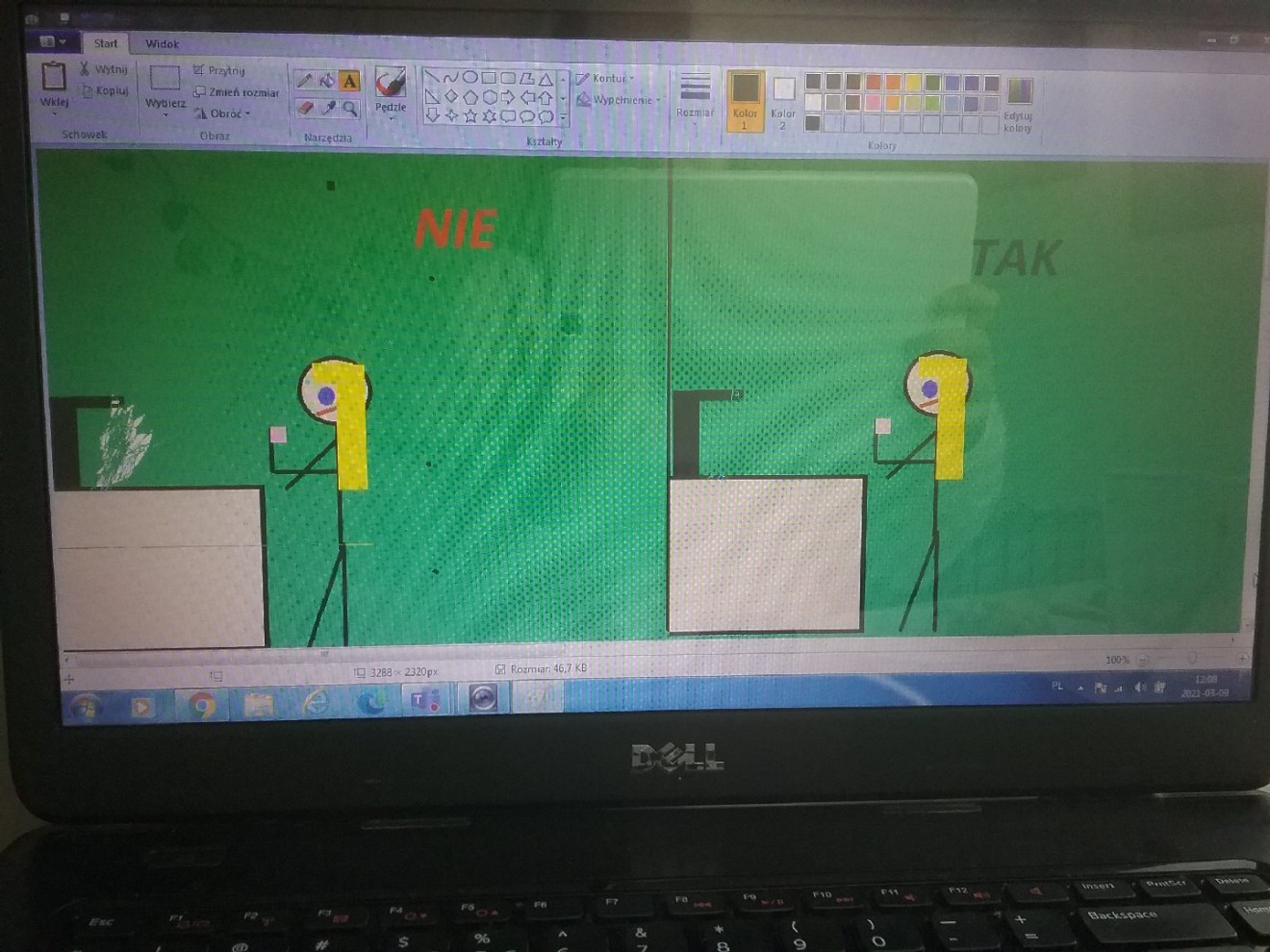
Task: Open the Start ribbon tab
Action: click(x=106, y=43)
